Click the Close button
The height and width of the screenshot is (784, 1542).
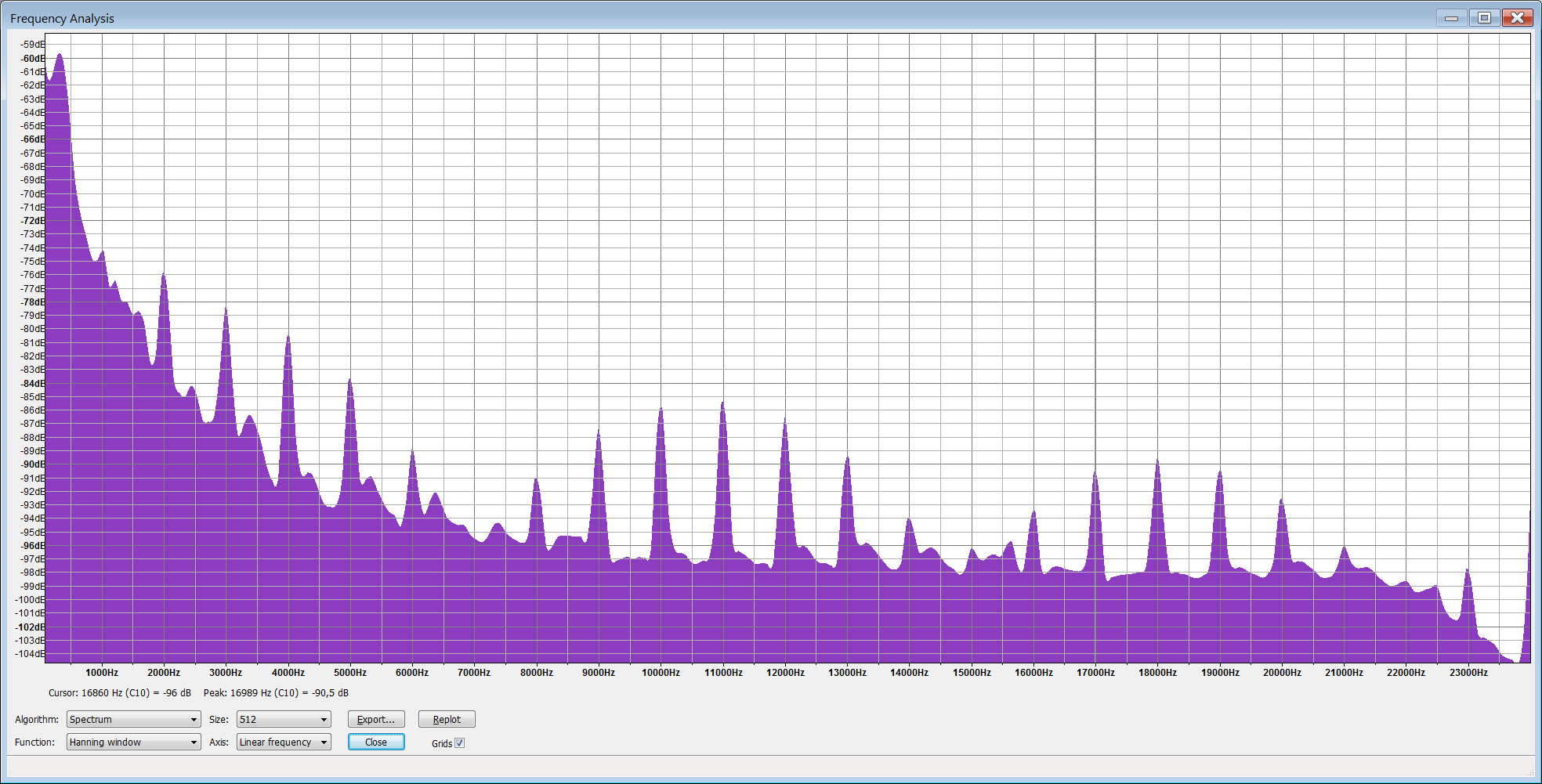pyautogui.click(x=376, y=742)
